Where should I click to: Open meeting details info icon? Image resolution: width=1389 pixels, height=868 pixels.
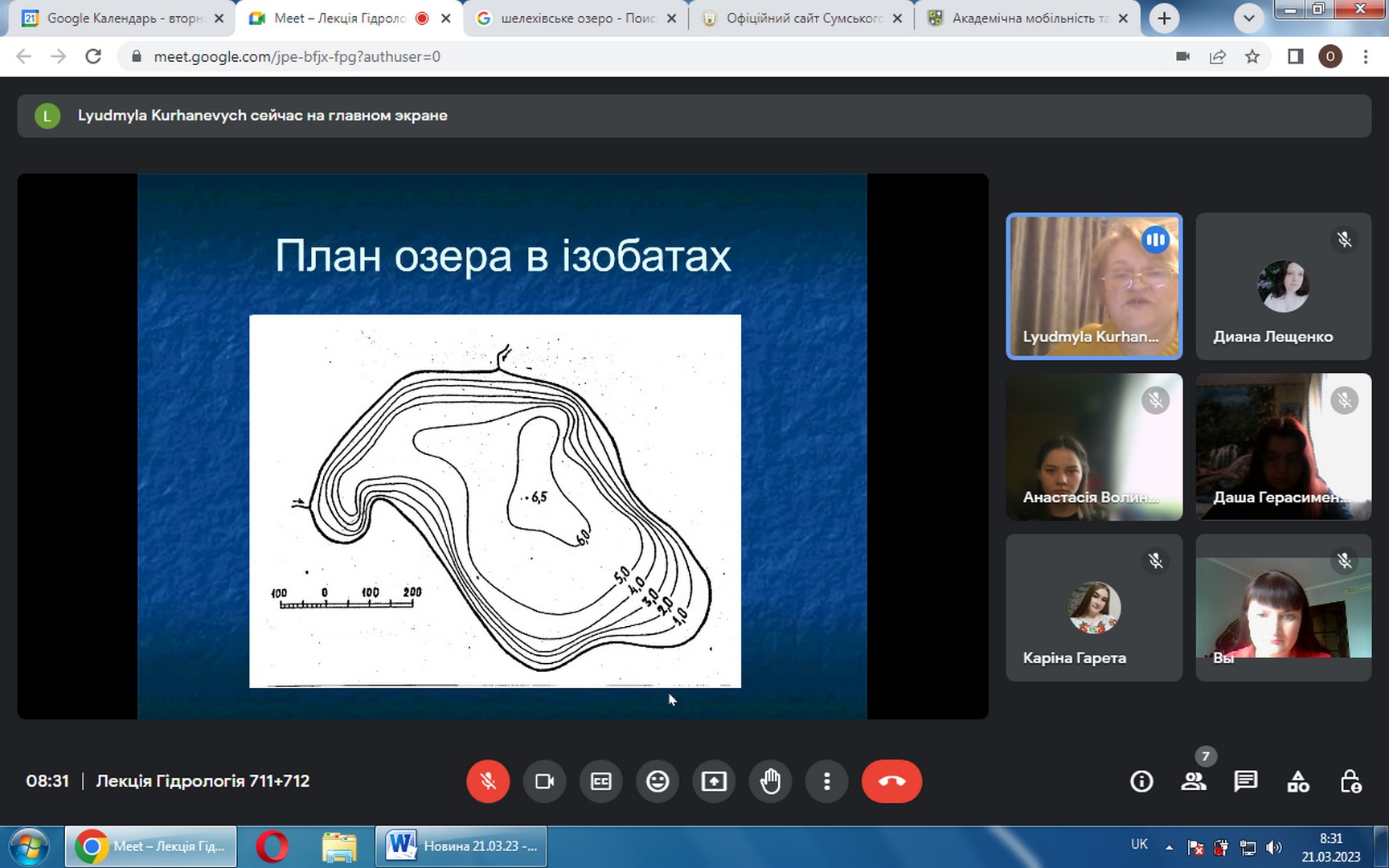(x=1141, y=781)
